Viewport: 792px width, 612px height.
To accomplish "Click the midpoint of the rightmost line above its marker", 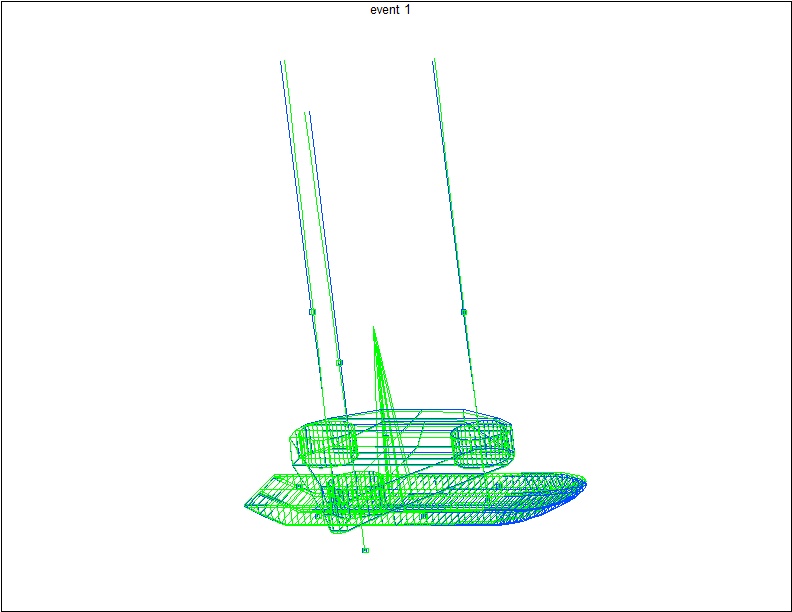I will pyautogui.click(x=449, y=186).
